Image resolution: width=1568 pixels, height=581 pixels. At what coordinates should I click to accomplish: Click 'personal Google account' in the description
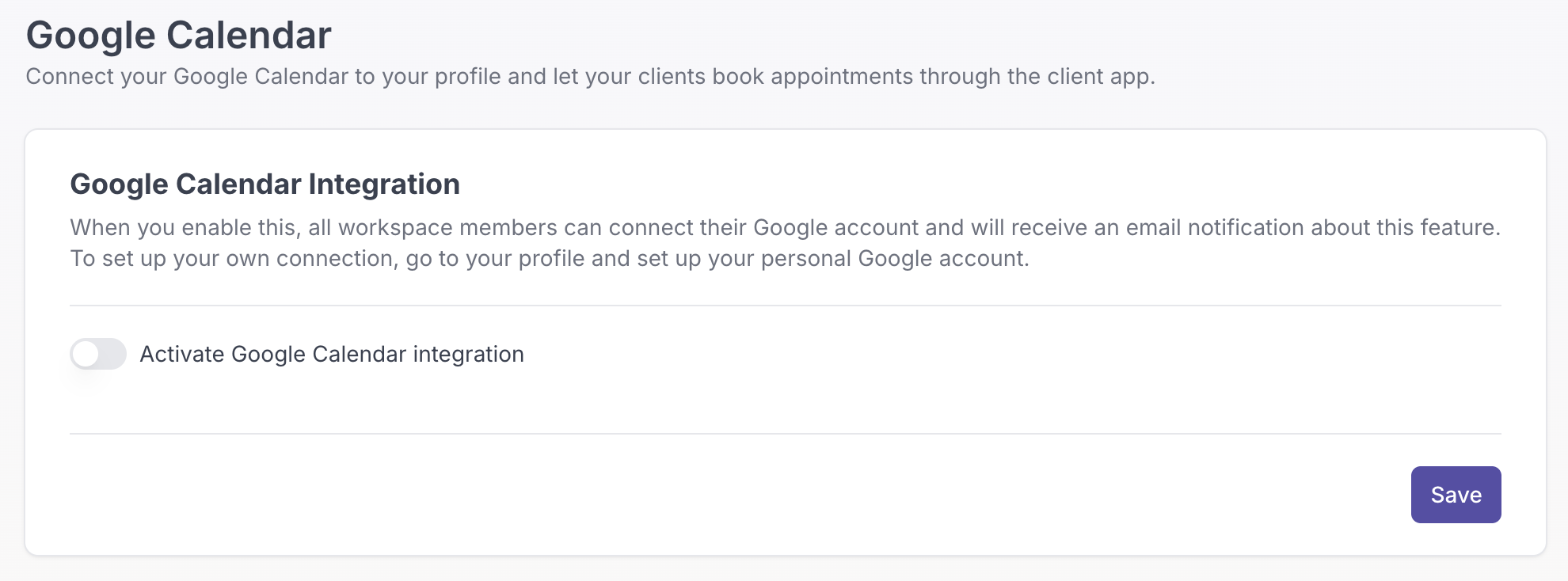[x=891, y=259]
